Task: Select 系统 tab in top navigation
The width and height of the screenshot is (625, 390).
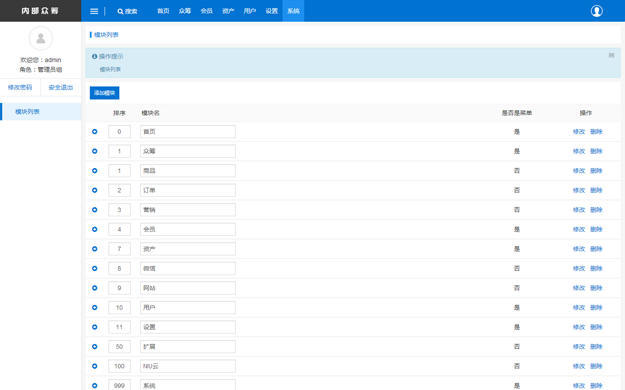Action: 293,11
